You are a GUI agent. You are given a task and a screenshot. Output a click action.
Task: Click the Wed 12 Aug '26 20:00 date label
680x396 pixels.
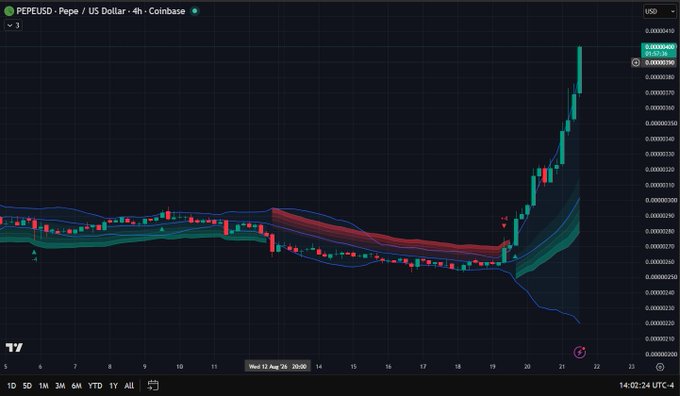pos(278,367)
